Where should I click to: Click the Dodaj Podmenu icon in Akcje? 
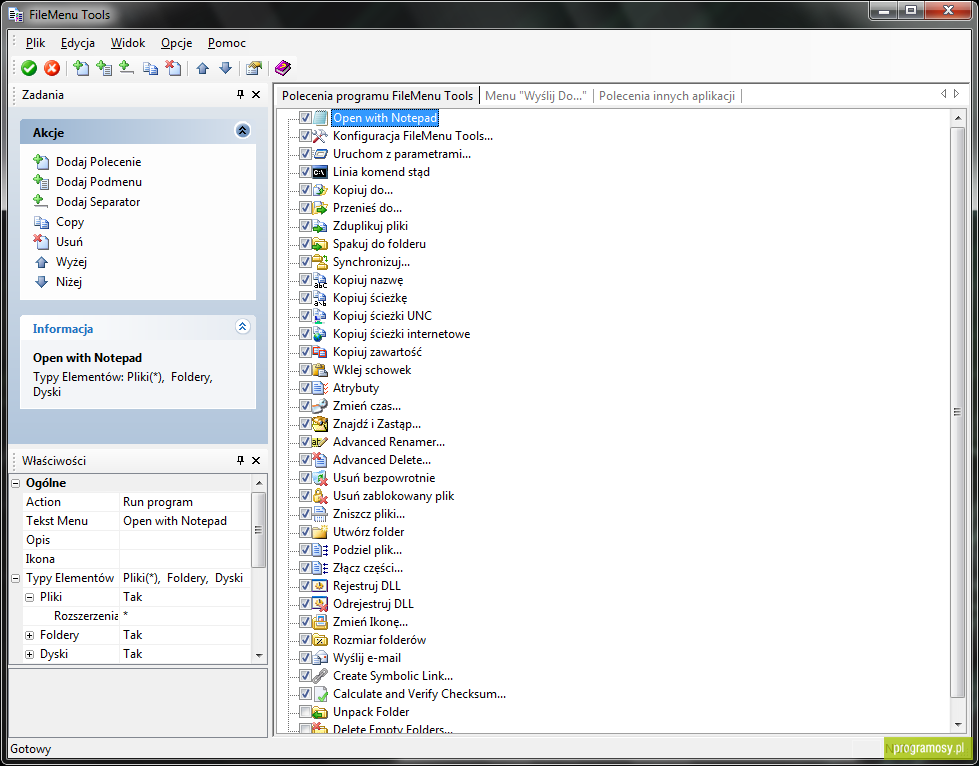coord(41,182)
